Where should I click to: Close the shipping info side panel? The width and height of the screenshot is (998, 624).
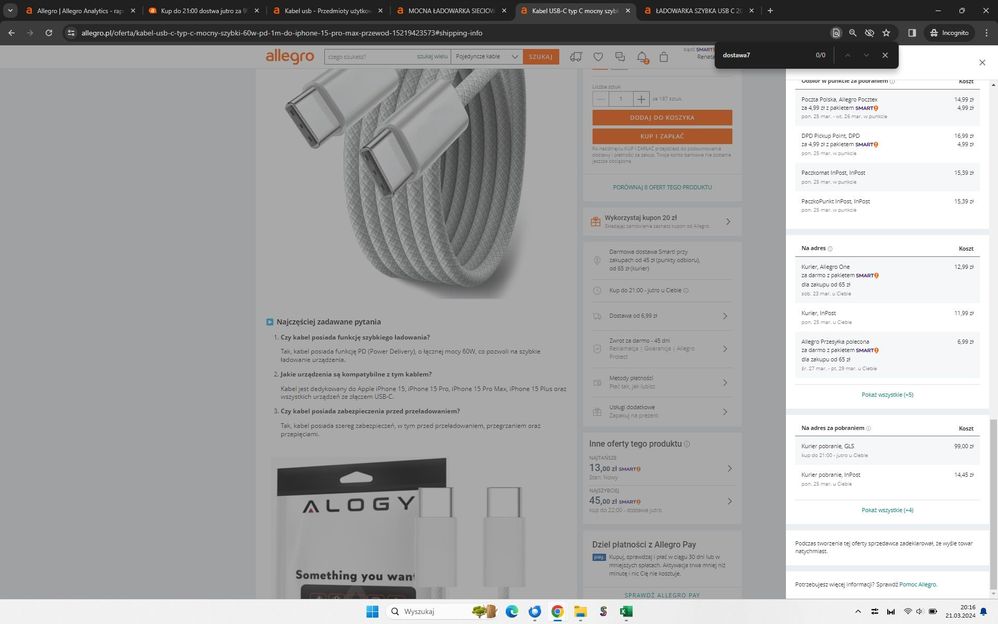click(981, 62)
